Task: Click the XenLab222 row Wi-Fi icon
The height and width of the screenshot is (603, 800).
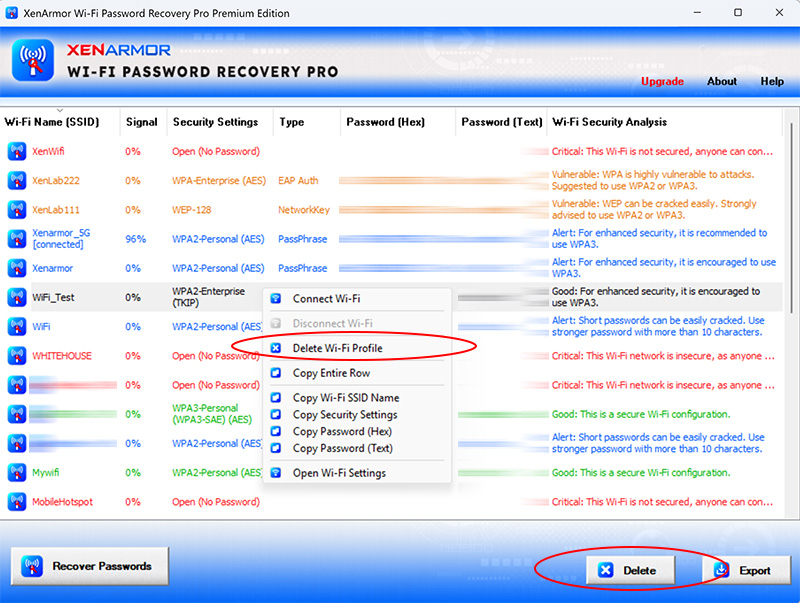Action: (16, 181)
